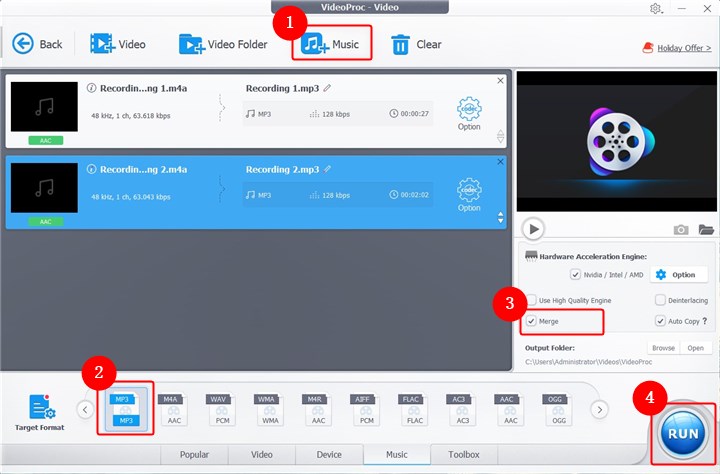Open the output folder with Open button
Viewport: 720px width, 474px height.
[696, 348]
